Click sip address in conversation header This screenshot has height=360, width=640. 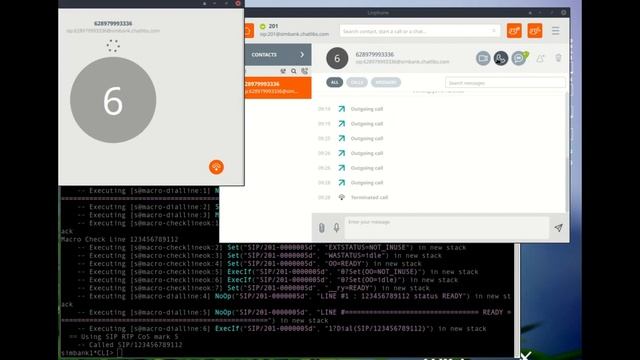(x=402, y=62)
